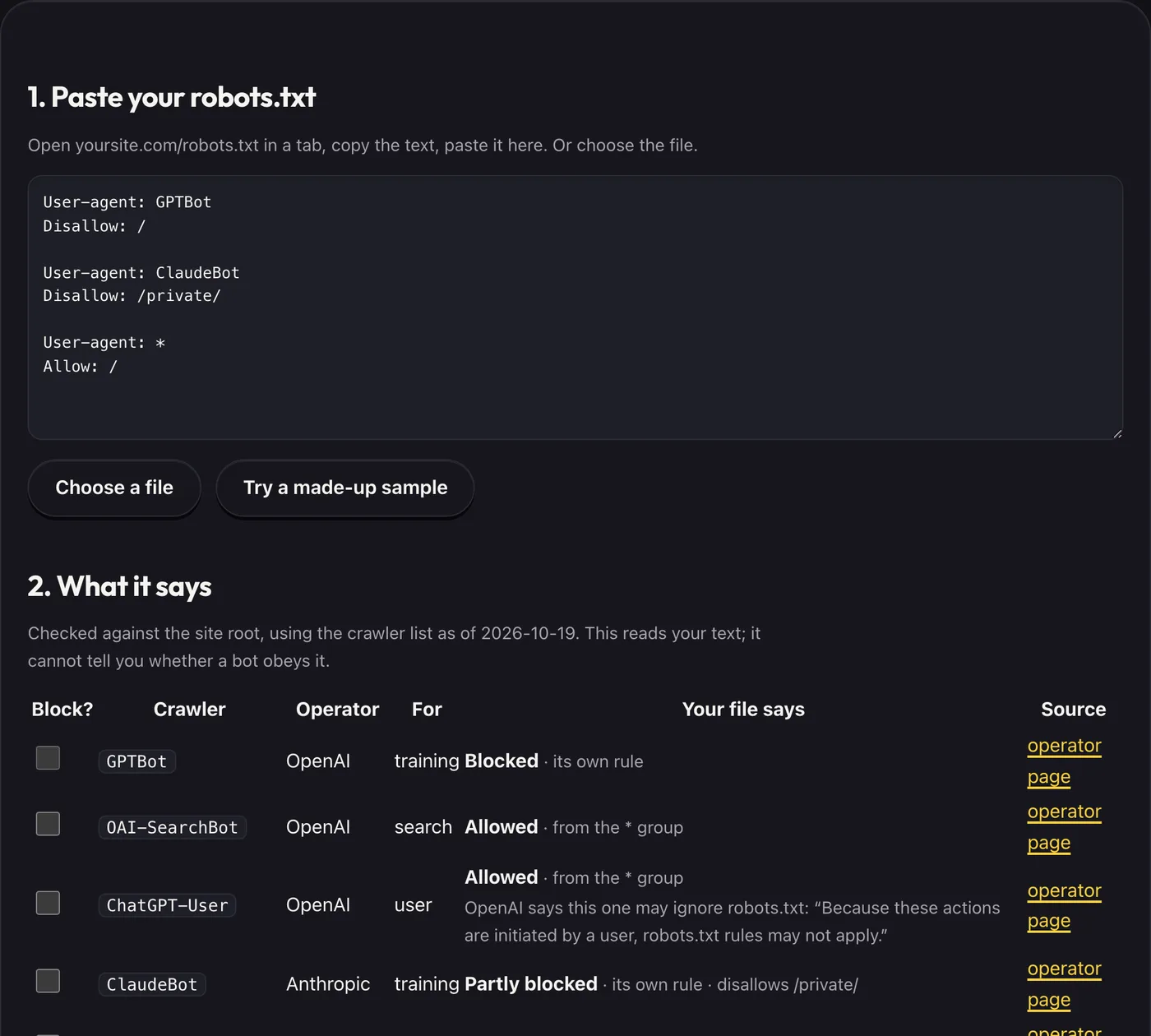Click the Operator column header
This screenshot has width=1151, height=1036.
(x=337, y=710)
